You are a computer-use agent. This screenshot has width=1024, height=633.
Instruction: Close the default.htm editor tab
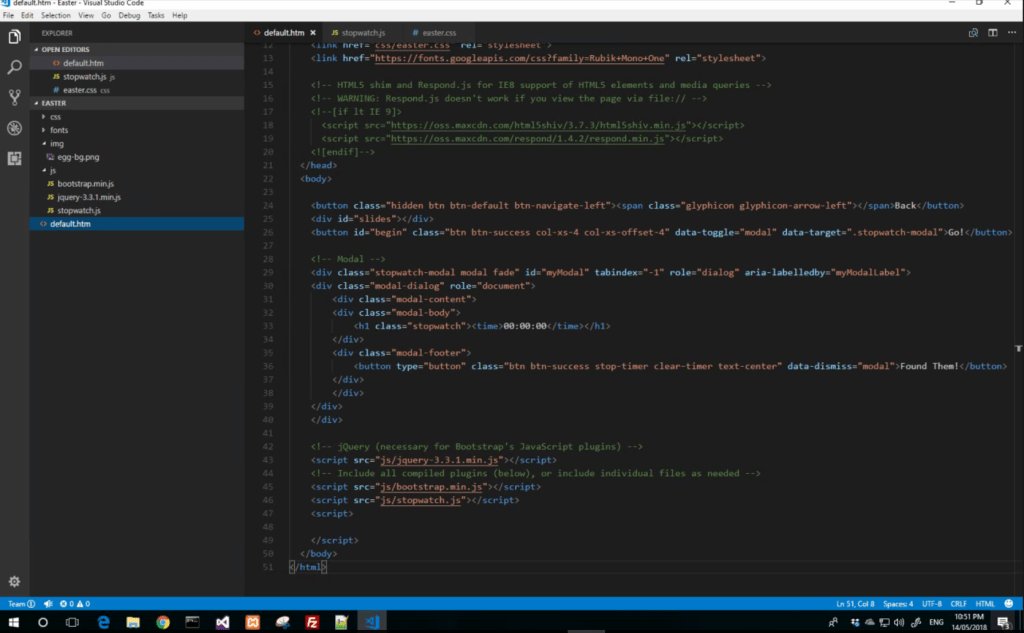pyautogui.click(x=313, y=33)
